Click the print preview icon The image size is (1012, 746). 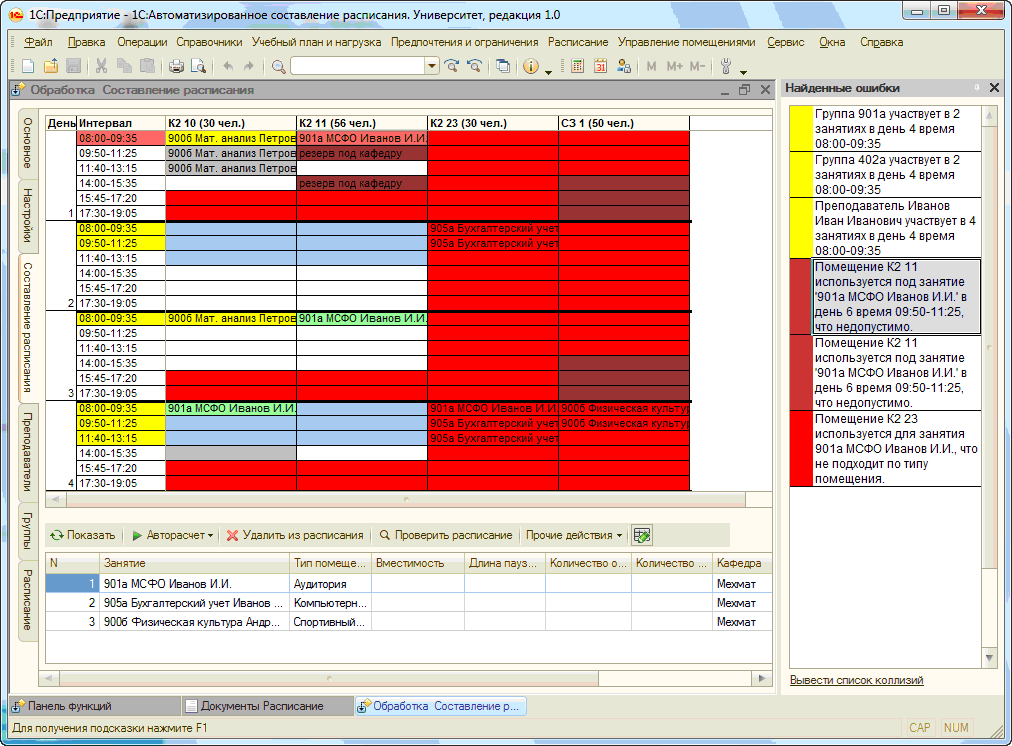[198, 66]
